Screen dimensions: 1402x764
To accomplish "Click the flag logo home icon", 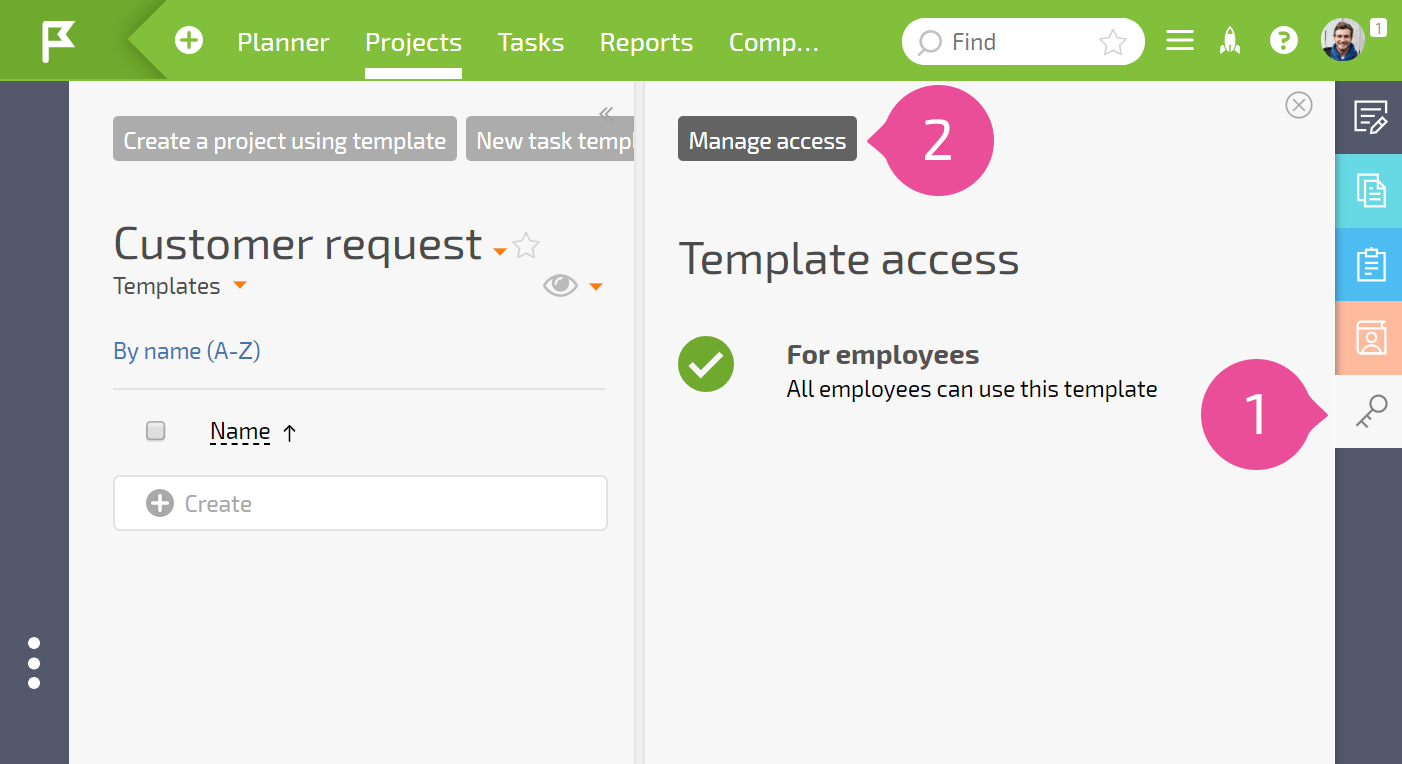I will pyautogui.click(x=58, y=41).
